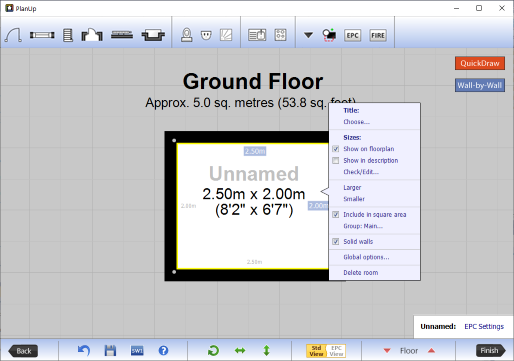The image size is (514, 361).
Task: Click the highlighted 2.00m right dimension
Action: 318,206
